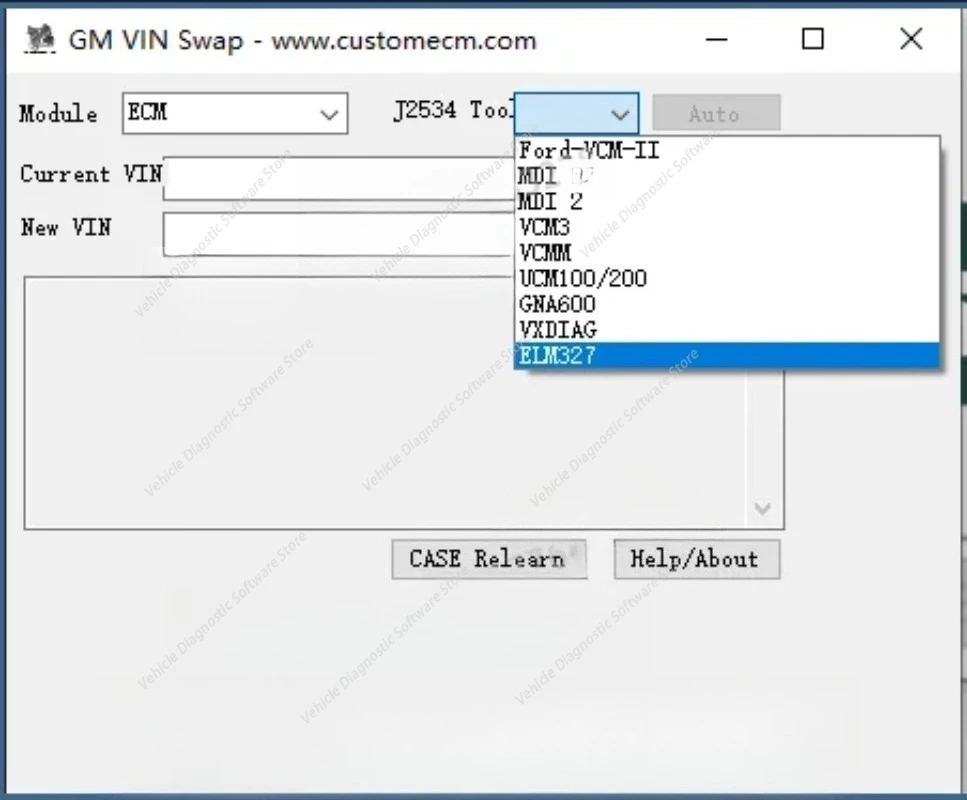This screenshot has height=800, width=967.
Task: Click the CASE Relearn button
Action: (x=489, y=559)
